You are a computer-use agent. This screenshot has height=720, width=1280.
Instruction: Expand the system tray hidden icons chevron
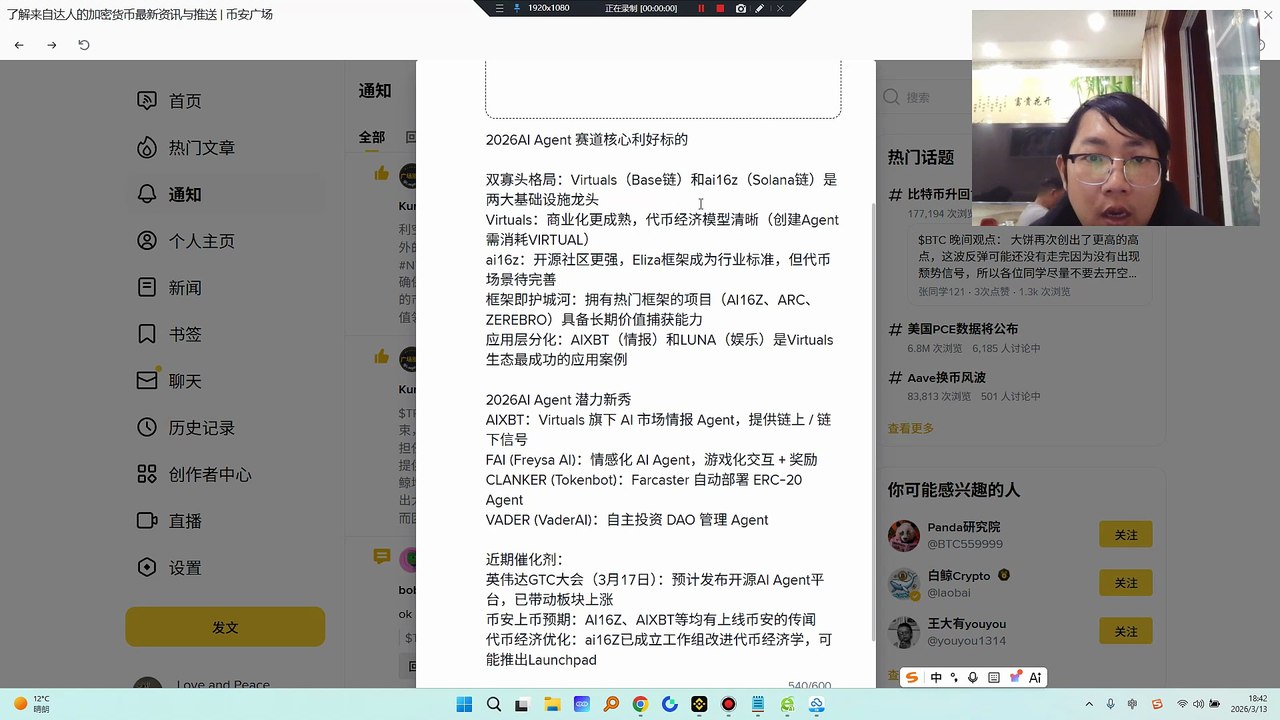point(1088,704)
